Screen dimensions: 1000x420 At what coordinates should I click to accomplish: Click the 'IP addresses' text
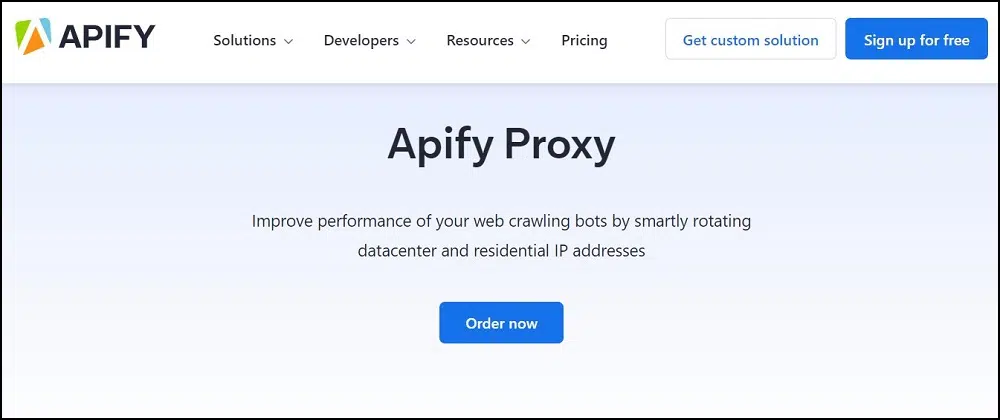click(x=599, y=250)
